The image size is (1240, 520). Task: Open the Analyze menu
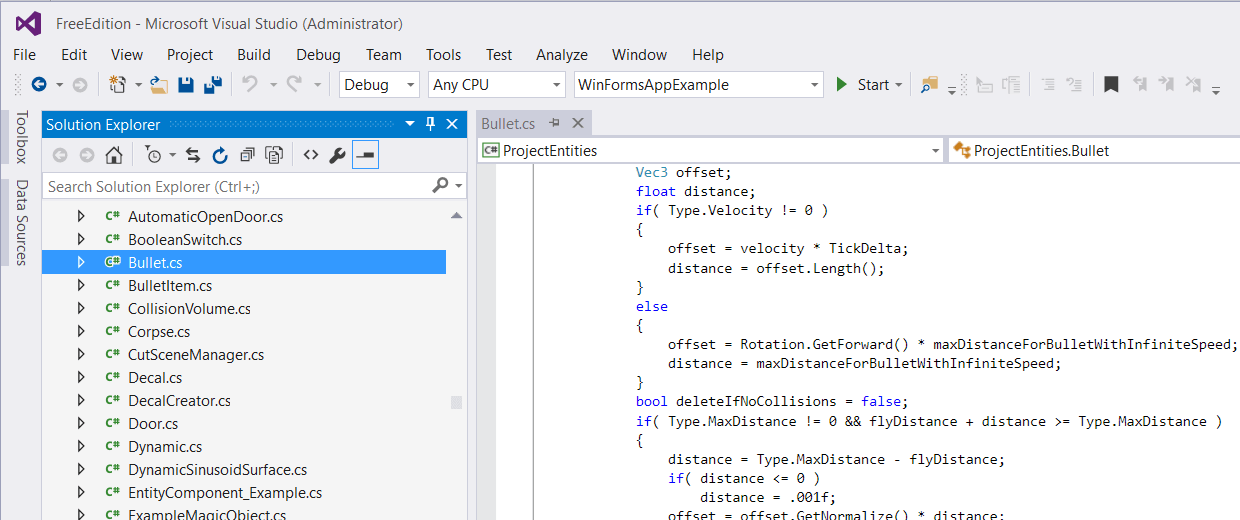coord(562,55)
